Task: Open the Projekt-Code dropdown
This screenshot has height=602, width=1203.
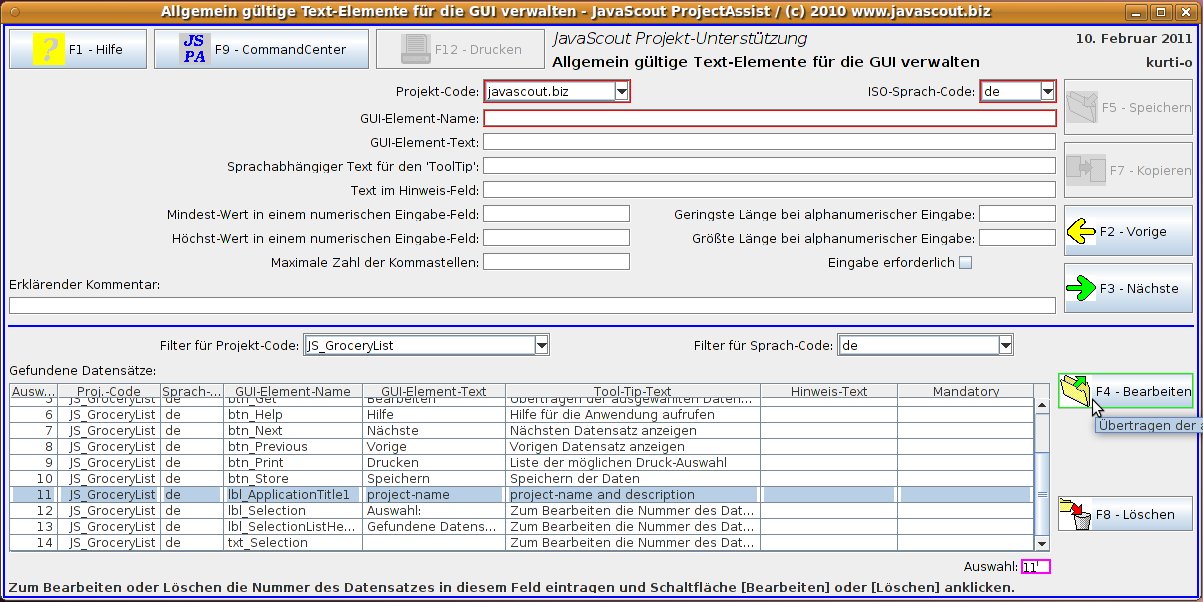Action: 622,92
